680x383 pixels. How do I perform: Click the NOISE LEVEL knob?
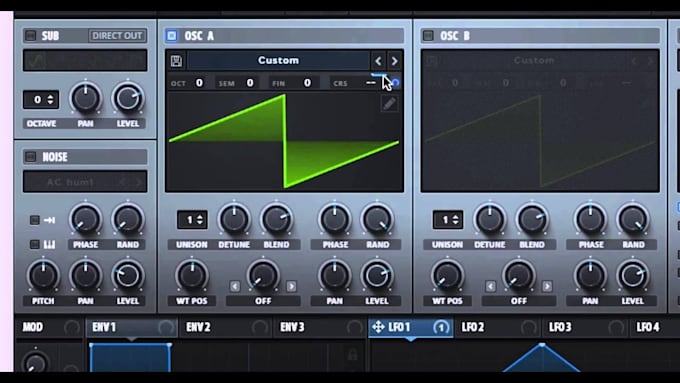click(128, 275)
